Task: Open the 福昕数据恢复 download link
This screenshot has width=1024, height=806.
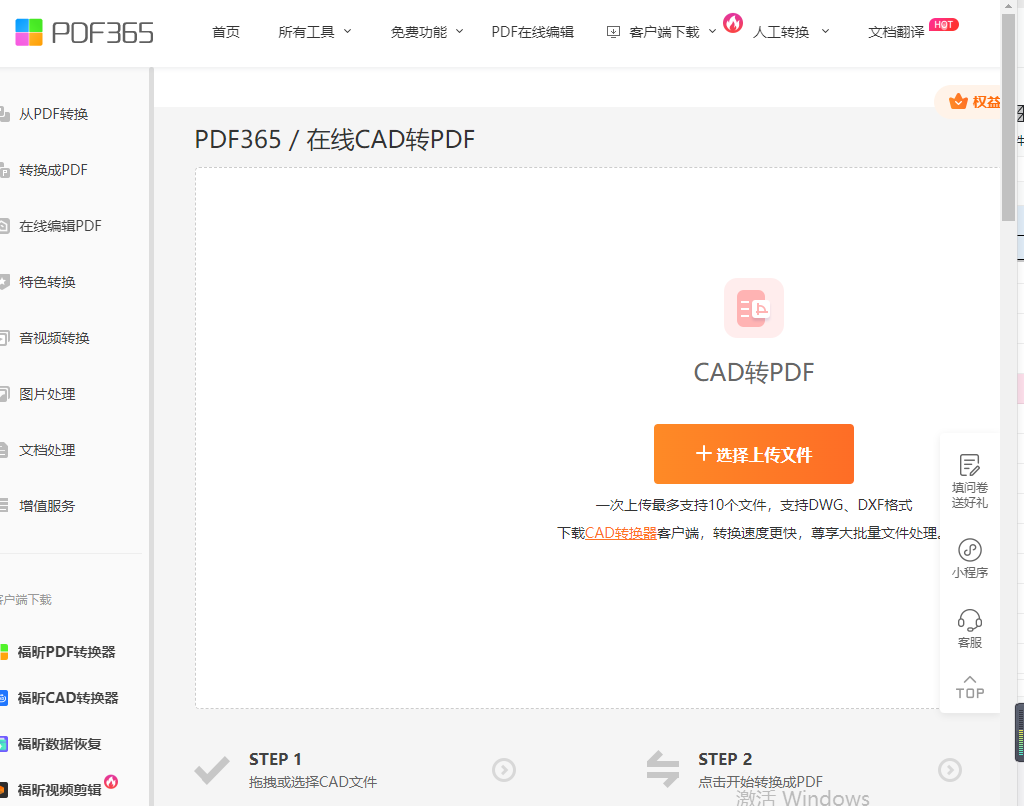Action: point(59,744)
